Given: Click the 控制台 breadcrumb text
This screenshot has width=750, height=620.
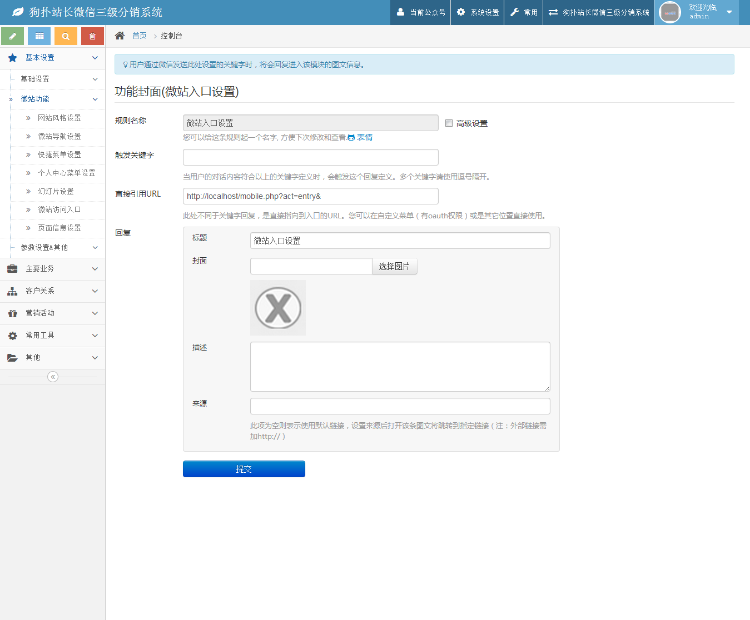Looking at the screenshot, I should (x=171, y=35).
